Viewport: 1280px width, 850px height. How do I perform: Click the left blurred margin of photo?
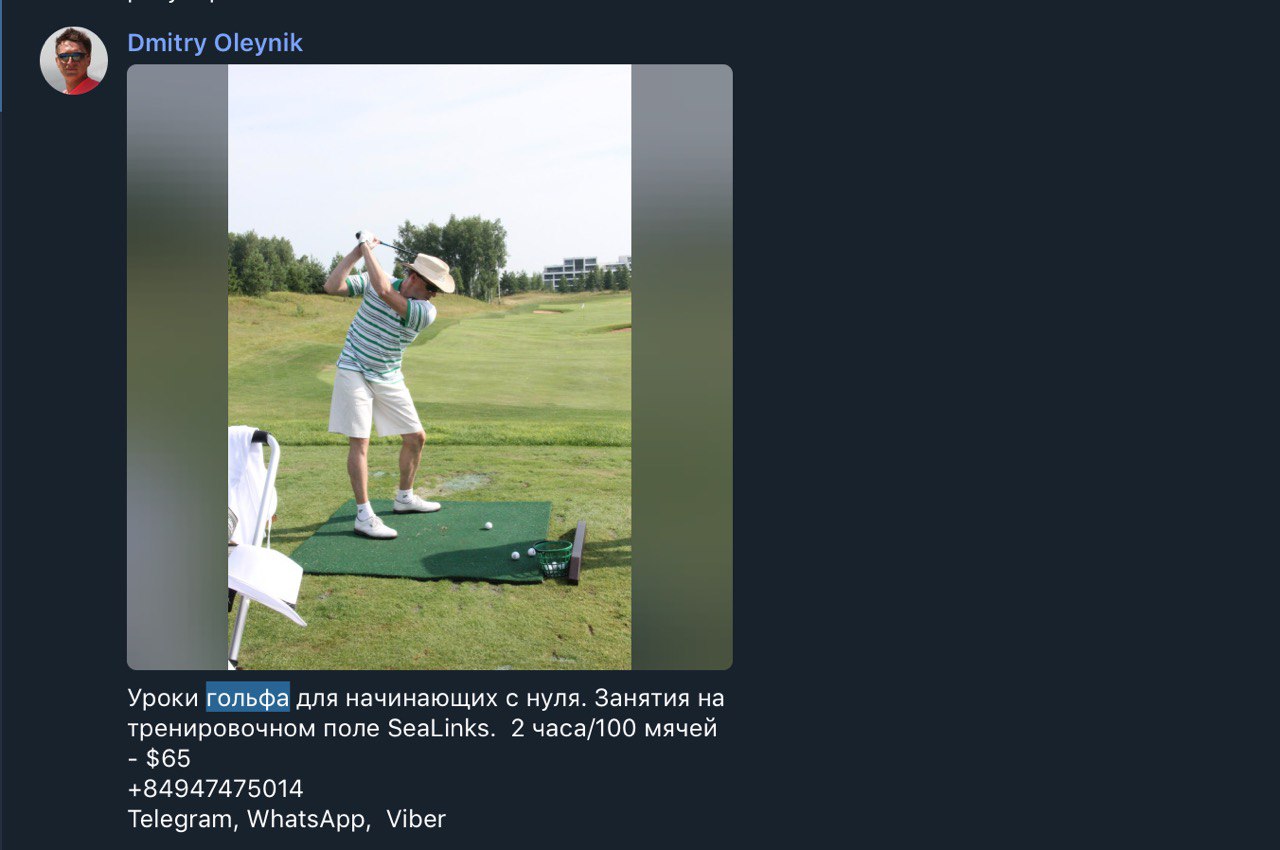pyautogui.click(x=178, y=367)
